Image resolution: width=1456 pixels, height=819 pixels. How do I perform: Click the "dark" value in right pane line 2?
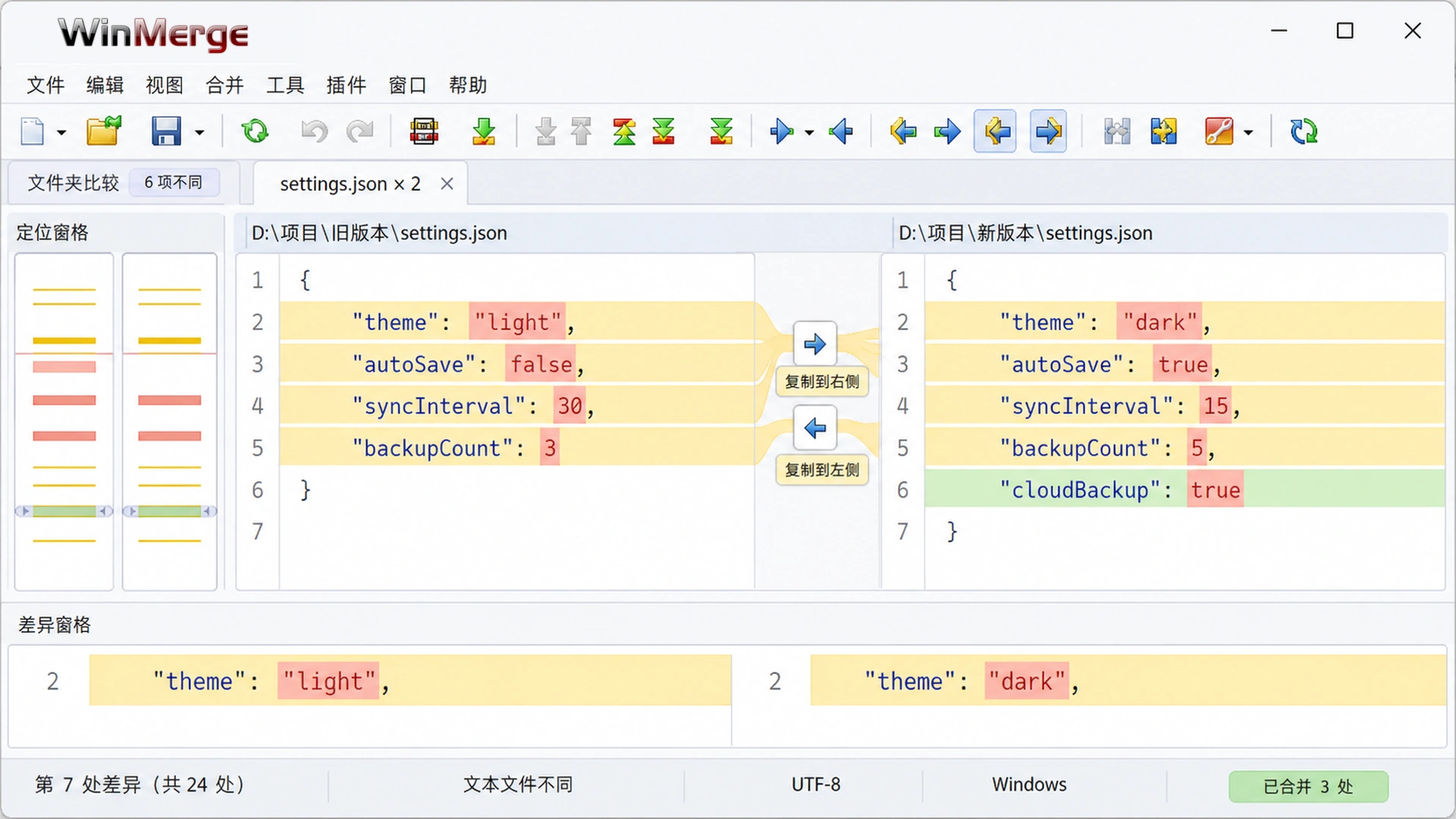[x=1160, y=322]
